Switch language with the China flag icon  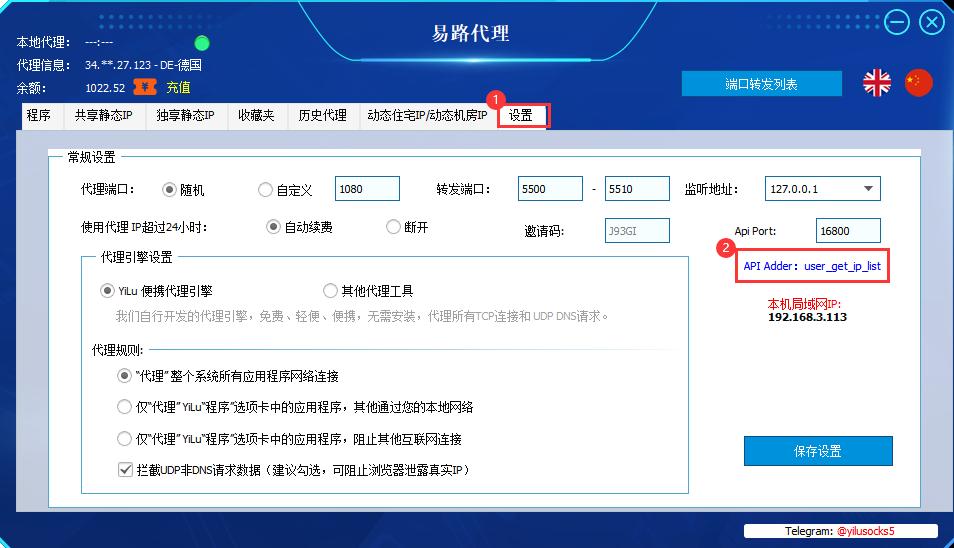(x=918, y=83)
